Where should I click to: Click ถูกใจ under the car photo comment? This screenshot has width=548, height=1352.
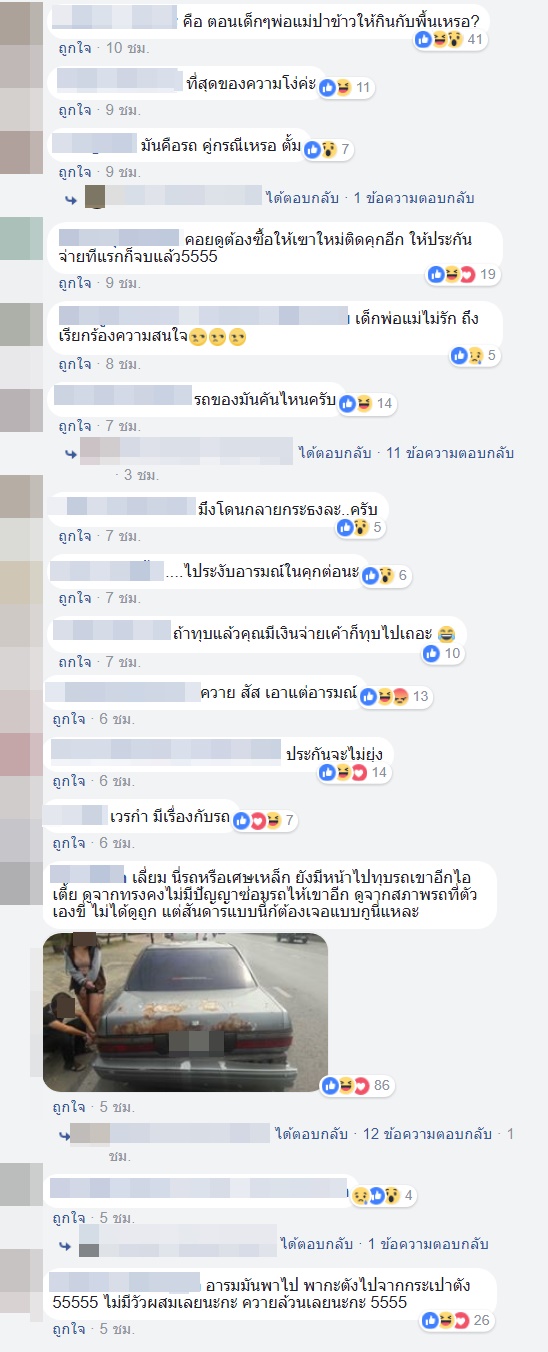71,1107
